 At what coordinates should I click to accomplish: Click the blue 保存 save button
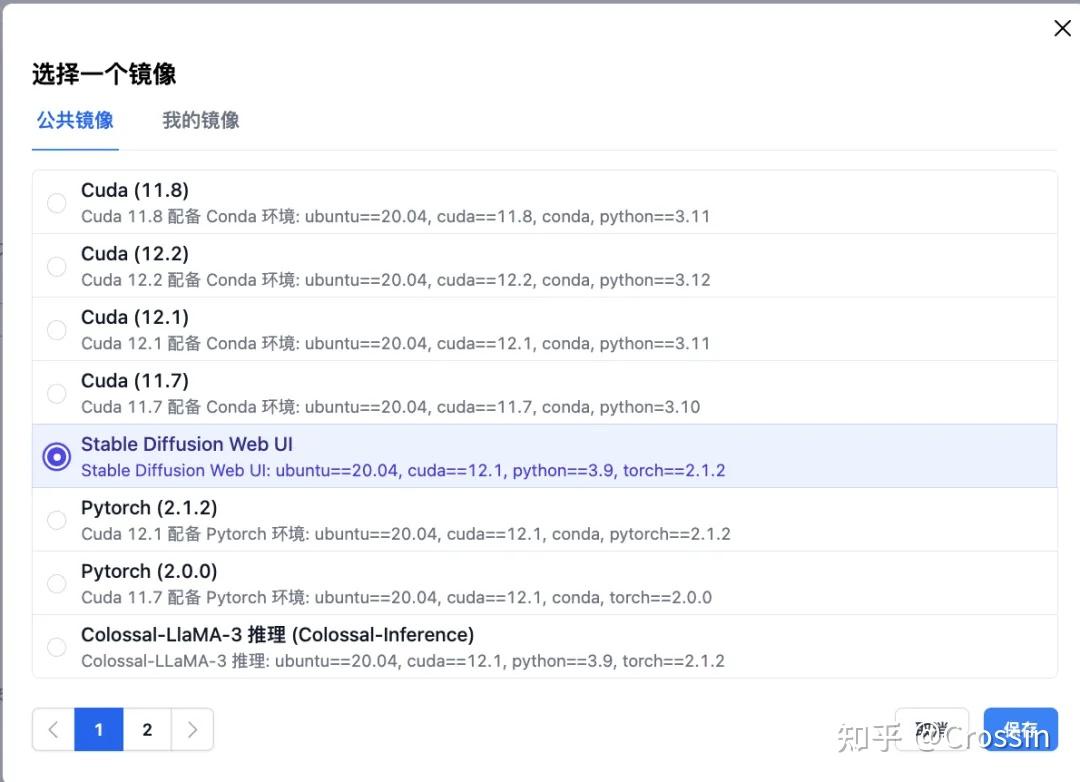pyautogui.click(x=1020, y=729)
